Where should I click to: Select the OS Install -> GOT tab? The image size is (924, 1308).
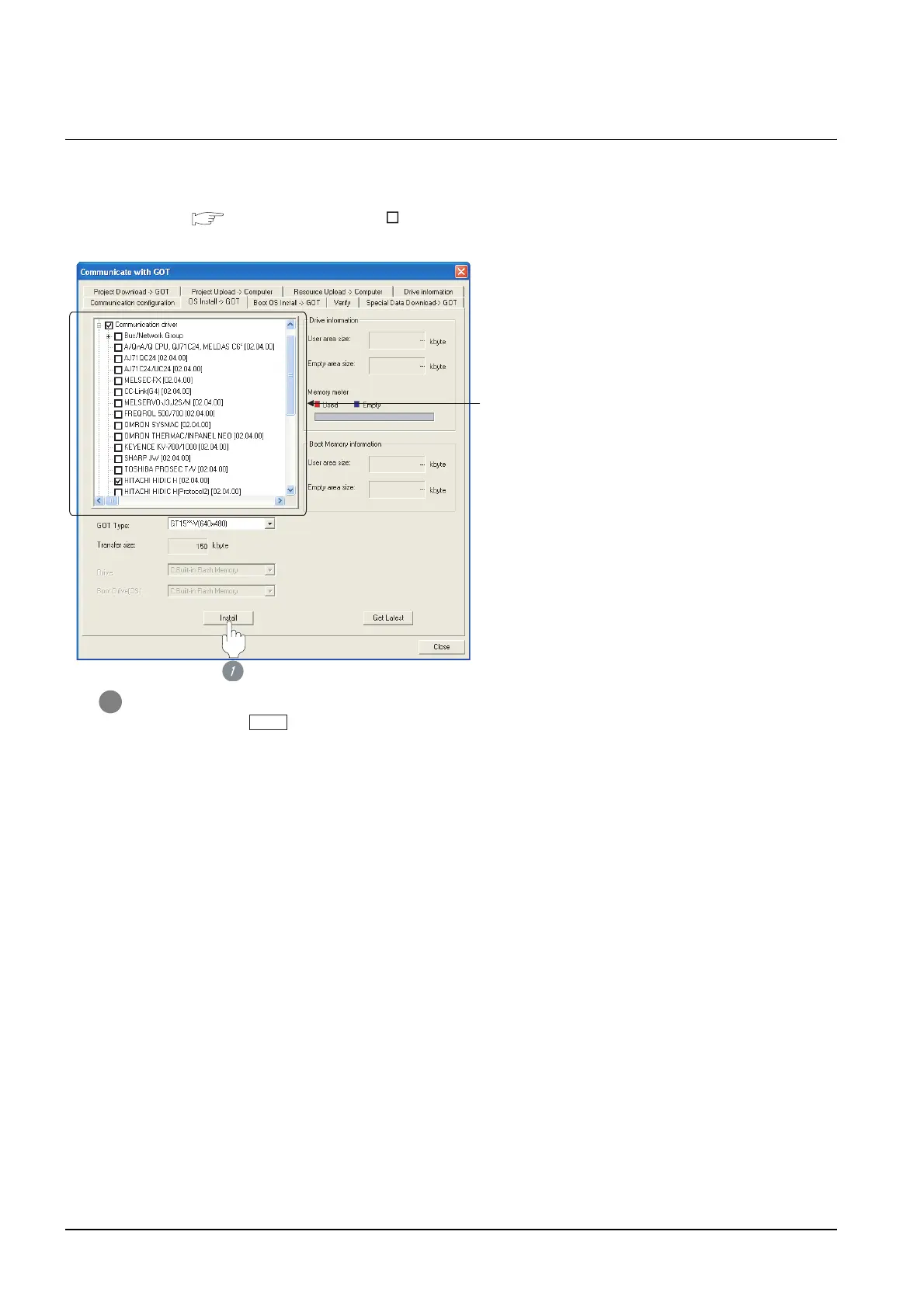[x=214, y=301]
